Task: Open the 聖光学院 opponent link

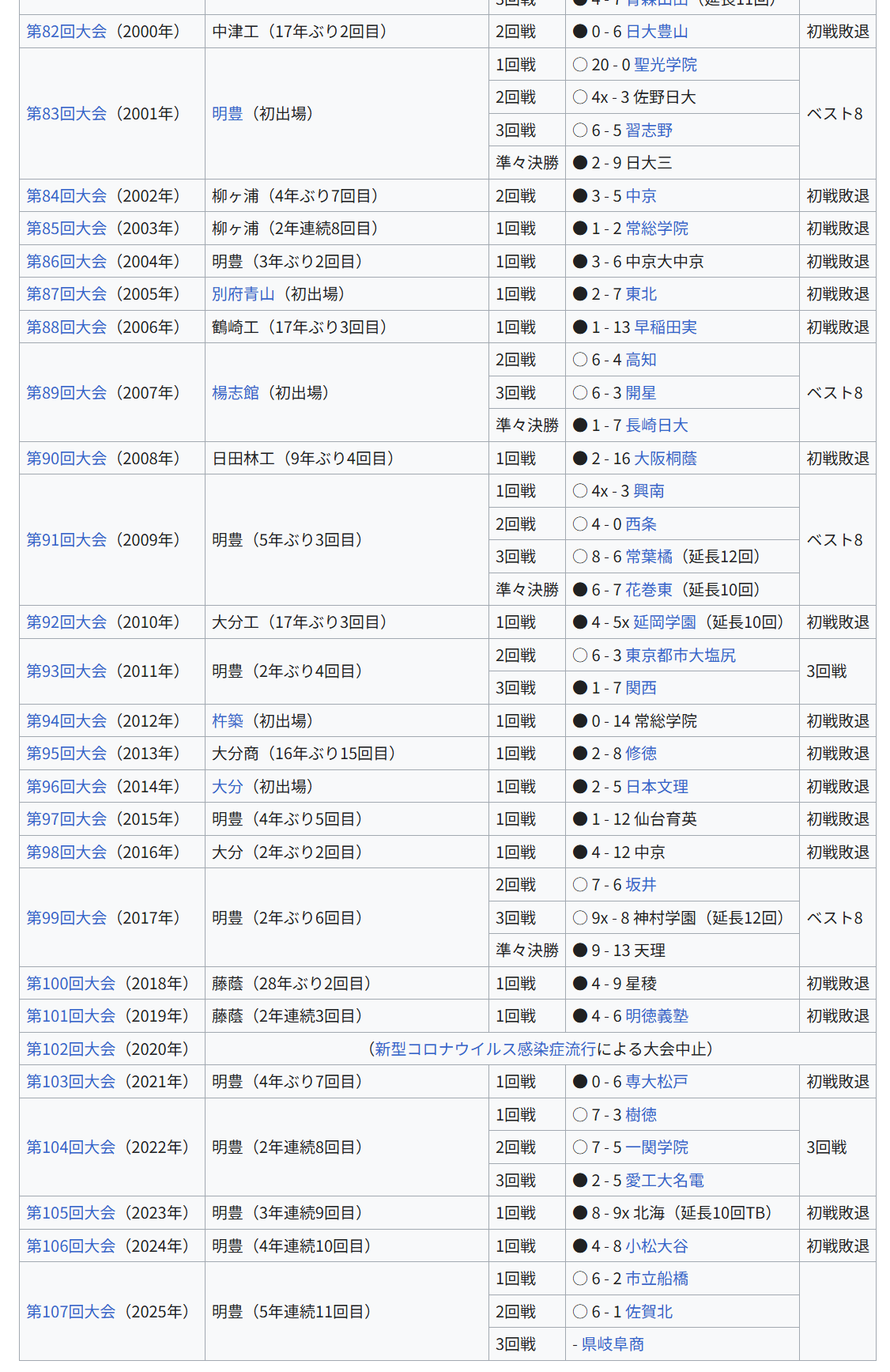Action: pyautogui.click(x=666, y=65)
